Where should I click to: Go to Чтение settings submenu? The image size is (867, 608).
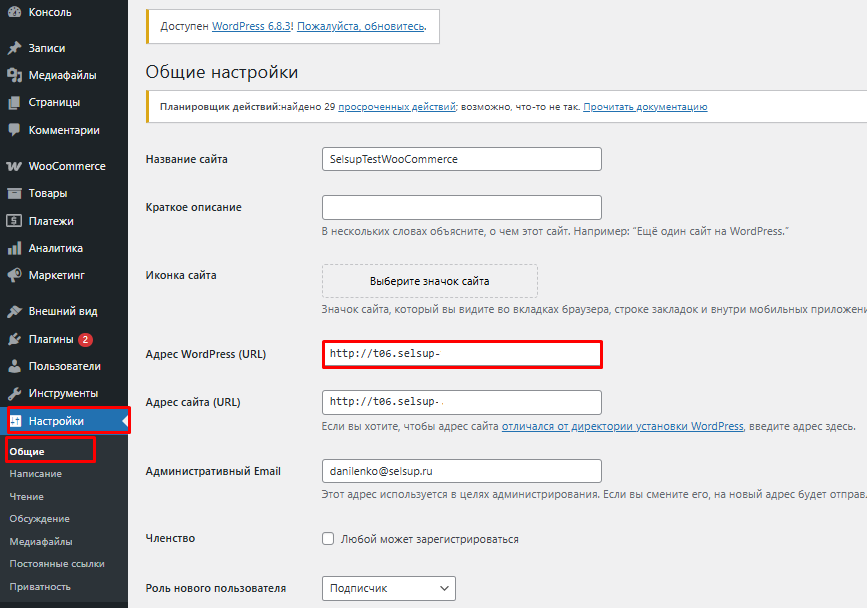(27, 496)
